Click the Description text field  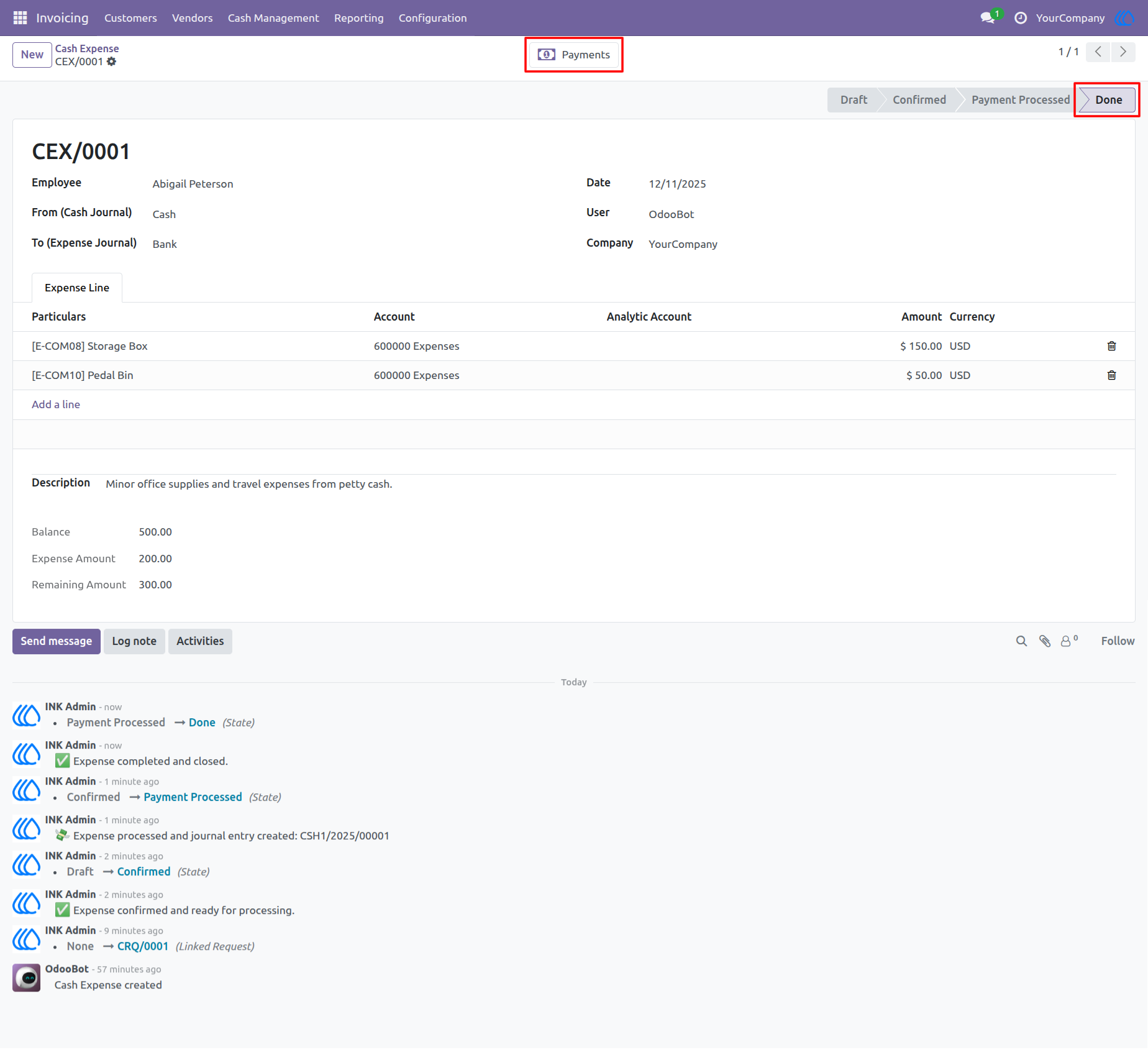tap(248, 484)
